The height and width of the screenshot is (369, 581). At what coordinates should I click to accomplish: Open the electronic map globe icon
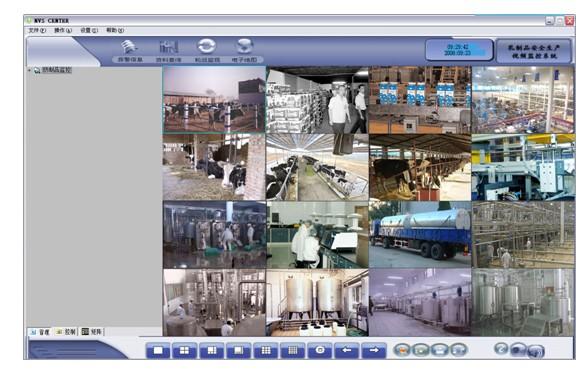[x=245, y=51]
